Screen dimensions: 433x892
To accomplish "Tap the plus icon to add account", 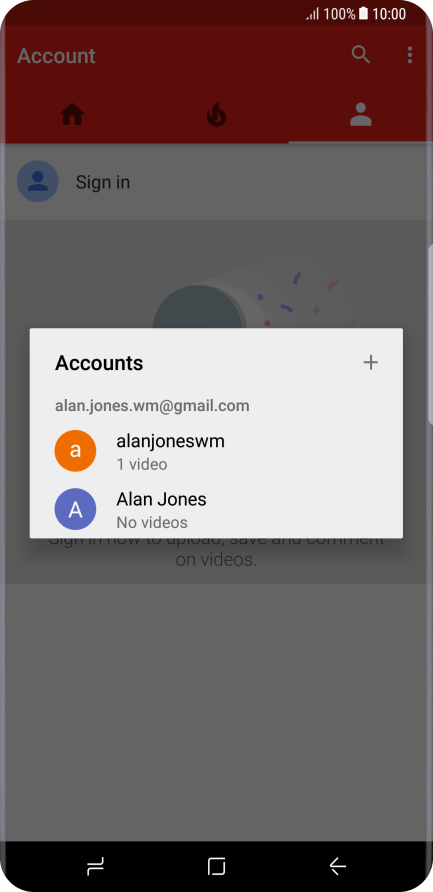I will [x=370, y=362].
